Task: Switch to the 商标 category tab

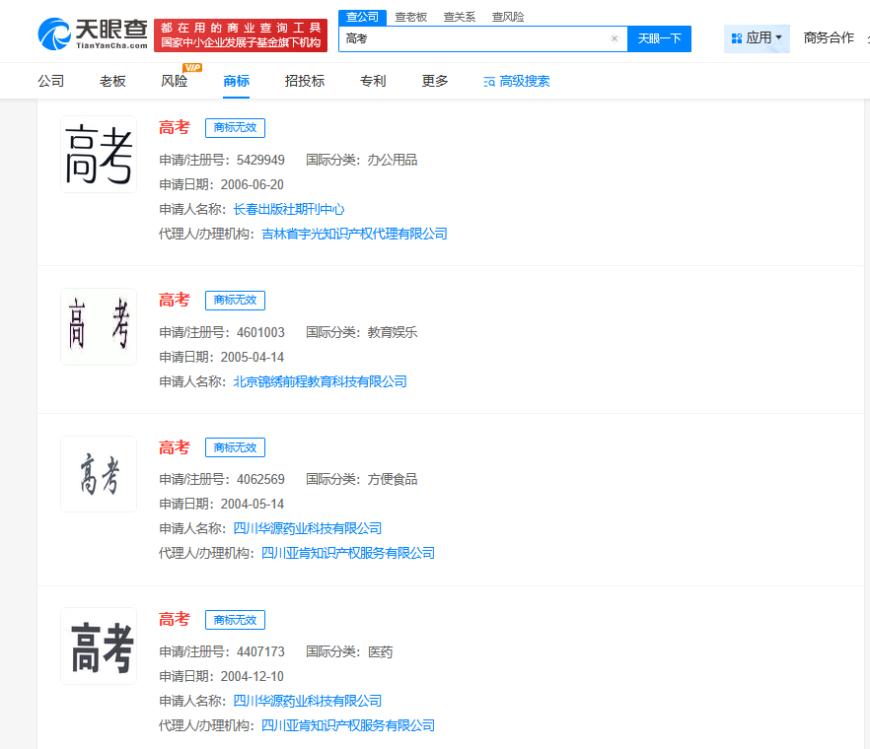Action: (x=236, y=81)
